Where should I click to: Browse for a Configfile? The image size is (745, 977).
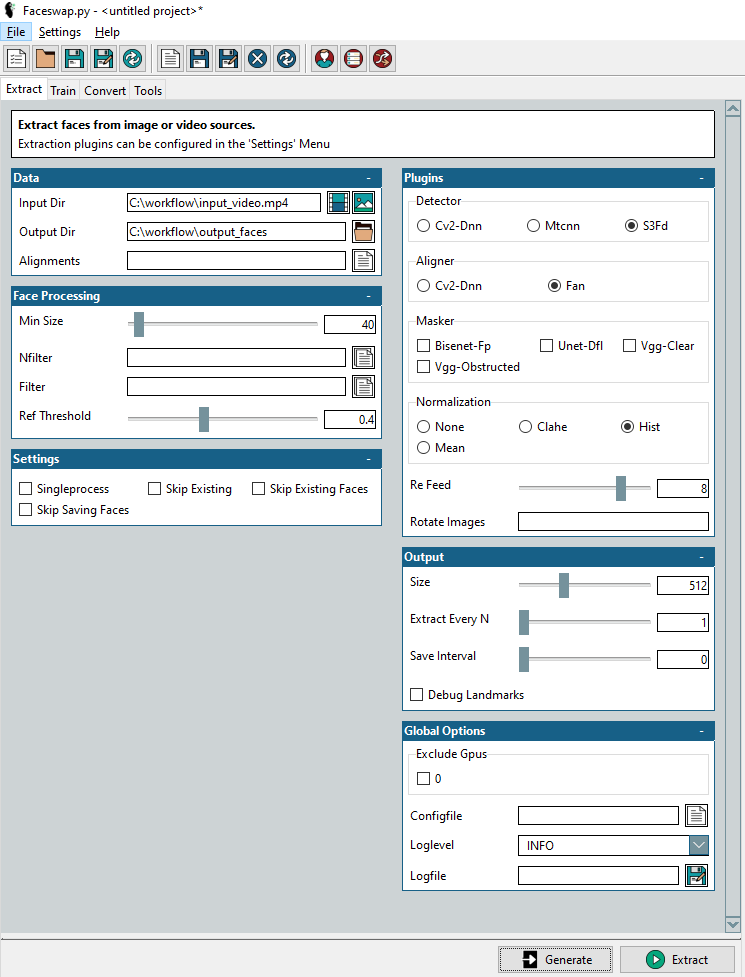coord(696,816)
